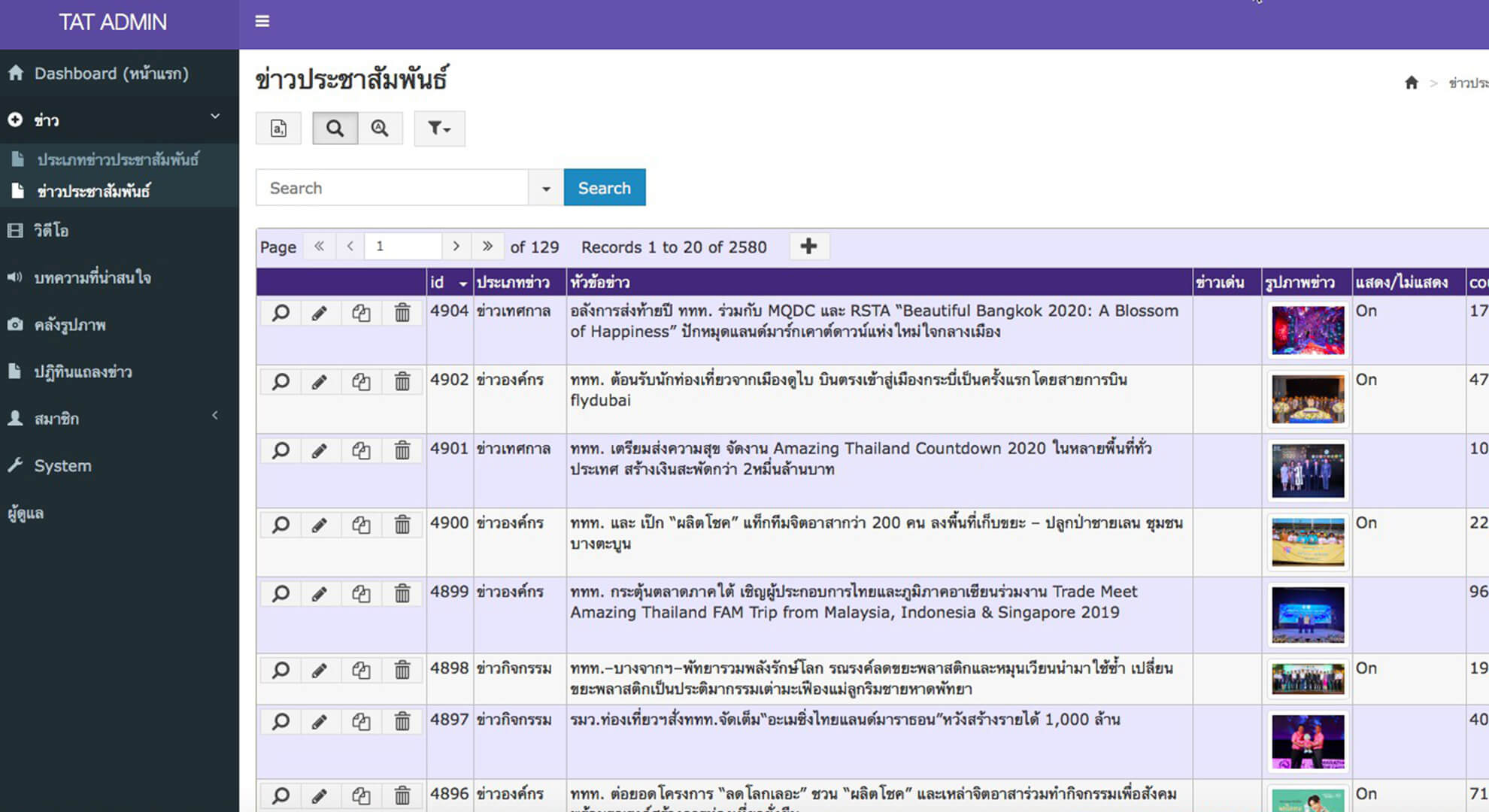Open thumbnail image of record 4904

click(1308, 330)
